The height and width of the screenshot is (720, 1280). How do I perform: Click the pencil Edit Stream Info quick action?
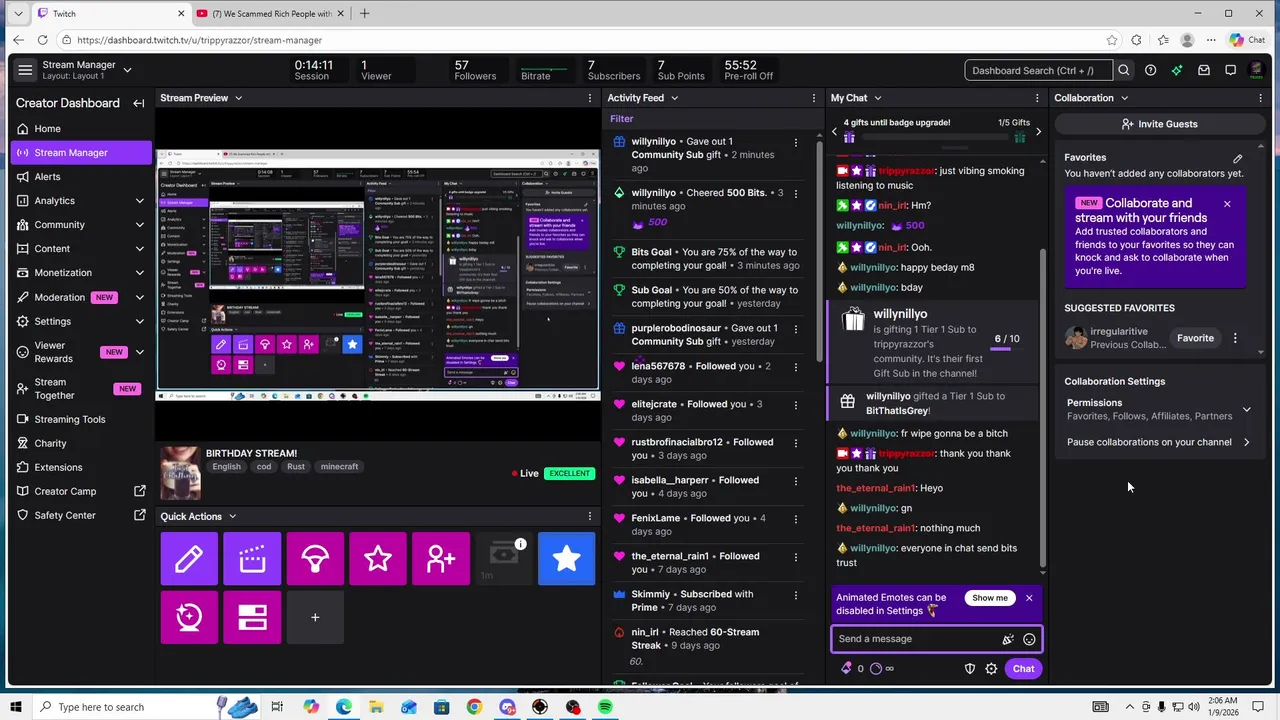pos(189,559)
